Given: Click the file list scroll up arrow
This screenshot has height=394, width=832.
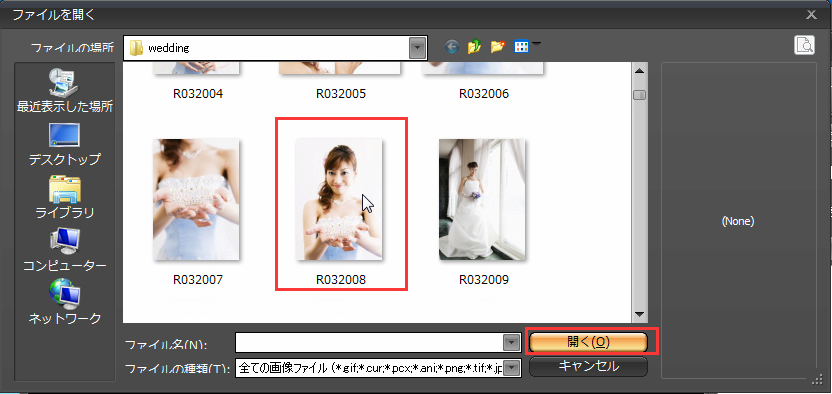Looking at the screenshot, I should pyautogui.click(x=639, y=71).
